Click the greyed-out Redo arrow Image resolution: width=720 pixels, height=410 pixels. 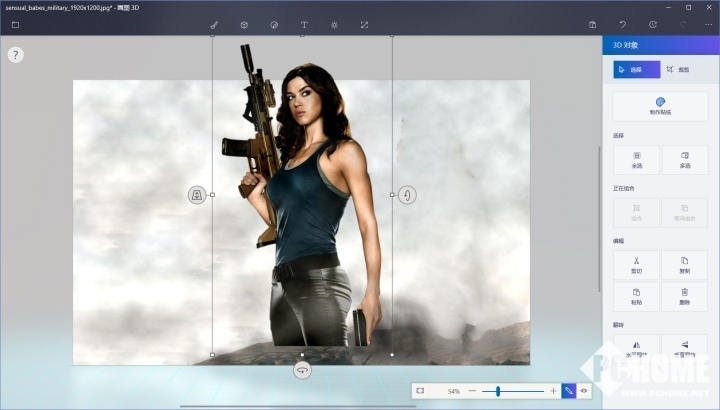683,25
